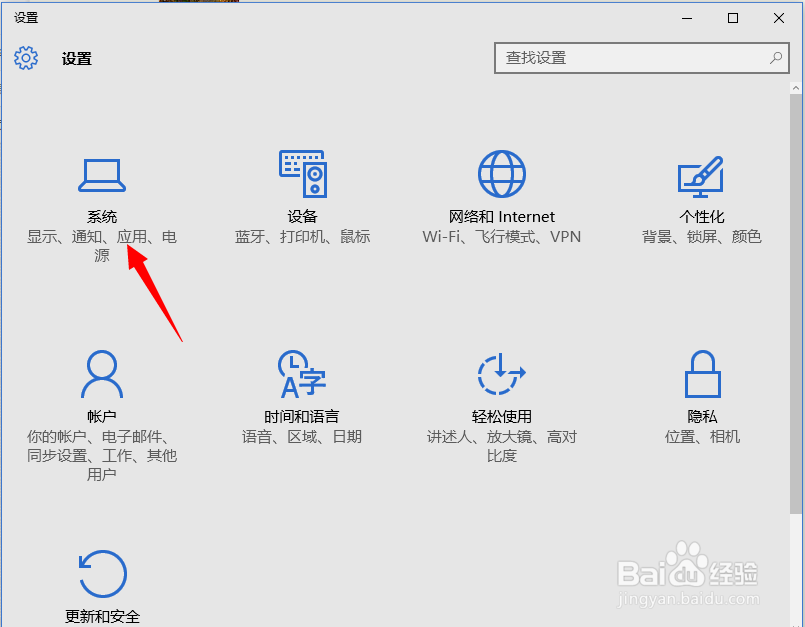805x627 pixels.
Task: Click the 个性化 category label
Action: point(702,217)
